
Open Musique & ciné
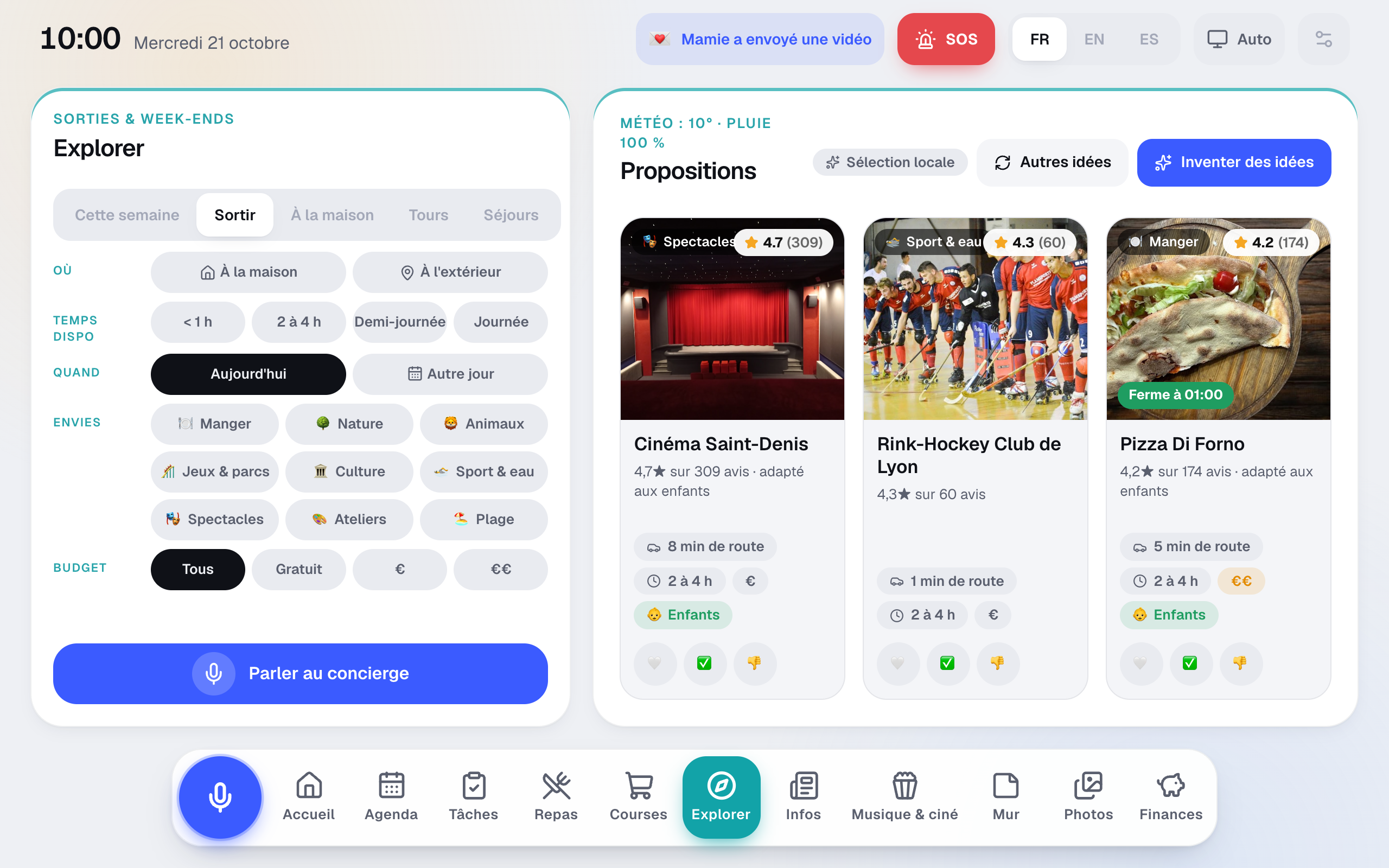tap(904, 797)
